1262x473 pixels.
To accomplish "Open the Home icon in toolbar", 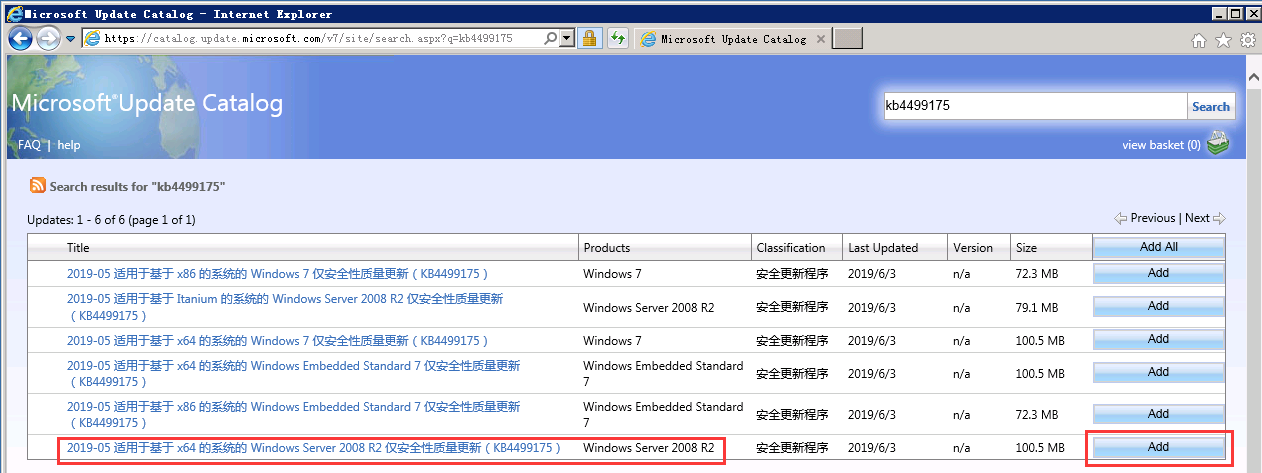I will 1199,40.
